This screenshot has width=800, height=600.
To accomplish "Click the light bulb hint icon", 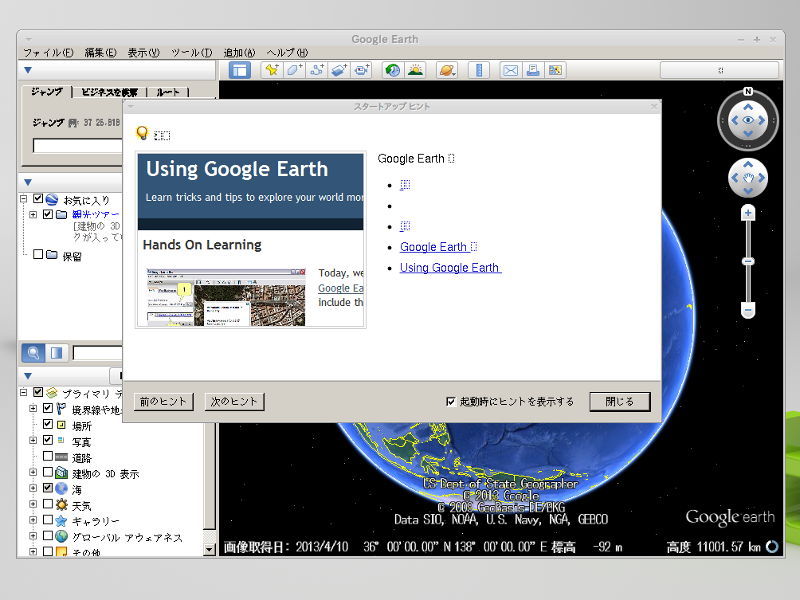I will [142, 133].
